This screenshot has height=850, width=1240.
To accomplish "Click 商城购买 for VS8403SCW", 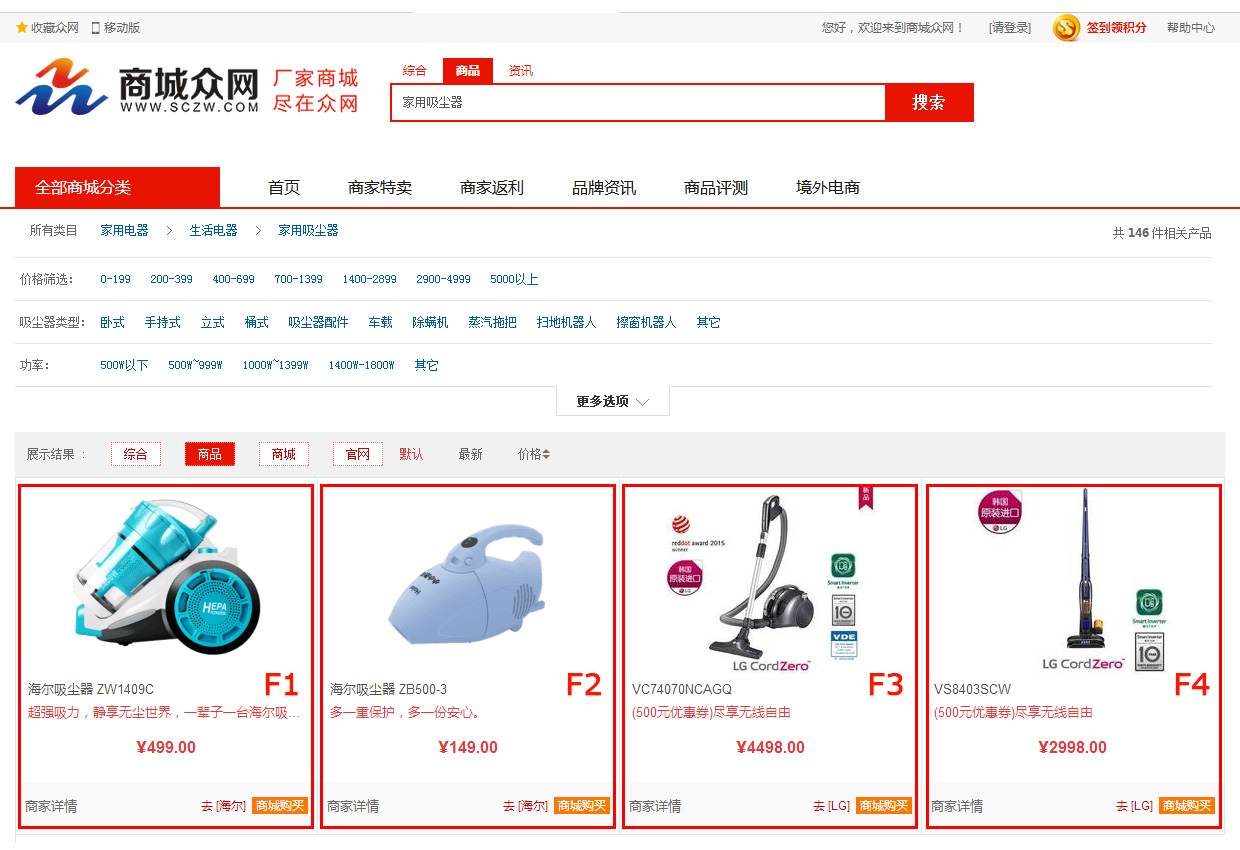I will [1187, 806].
